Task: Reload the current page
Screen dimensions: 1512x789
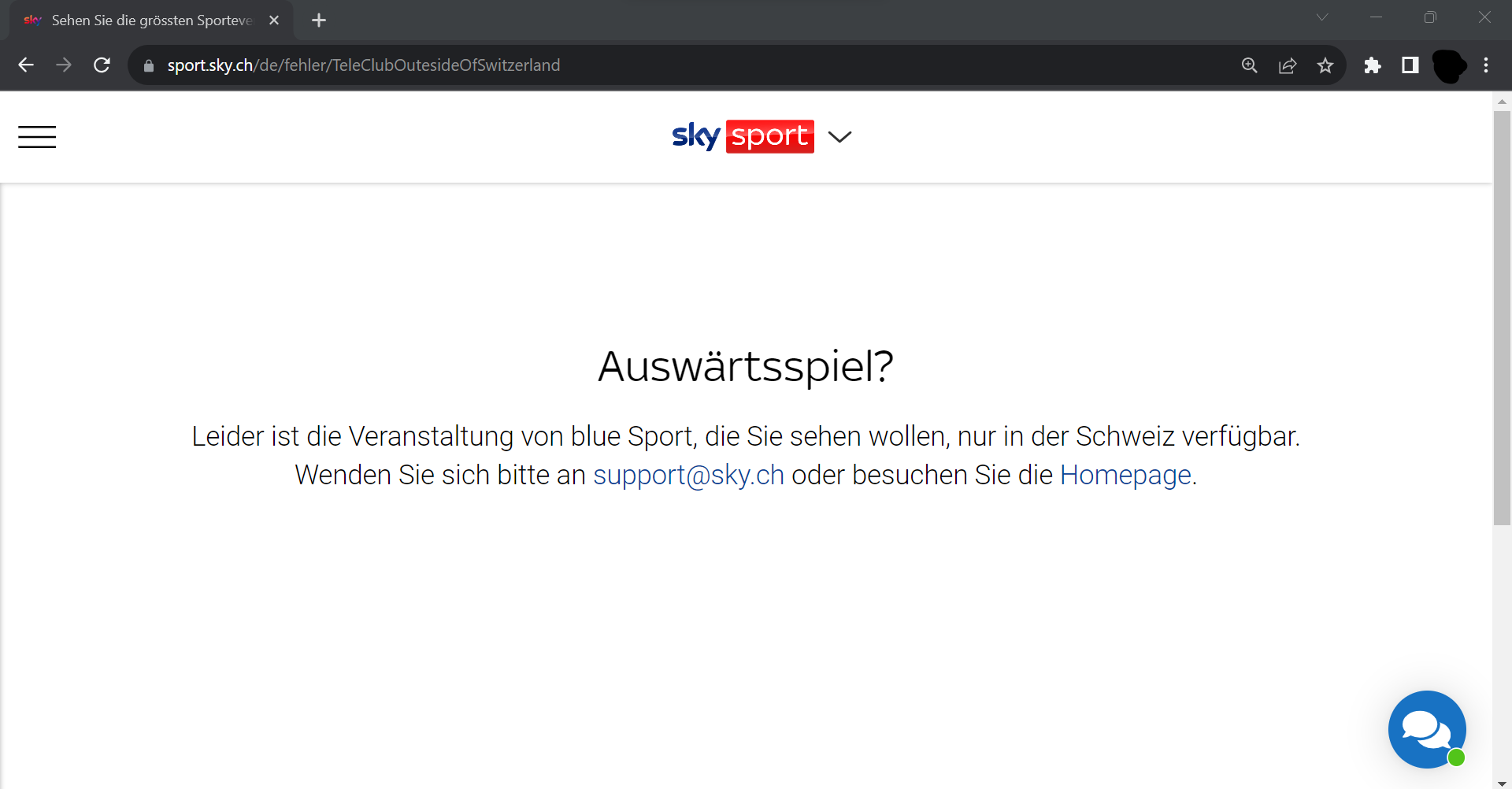Action: (102, 65)
